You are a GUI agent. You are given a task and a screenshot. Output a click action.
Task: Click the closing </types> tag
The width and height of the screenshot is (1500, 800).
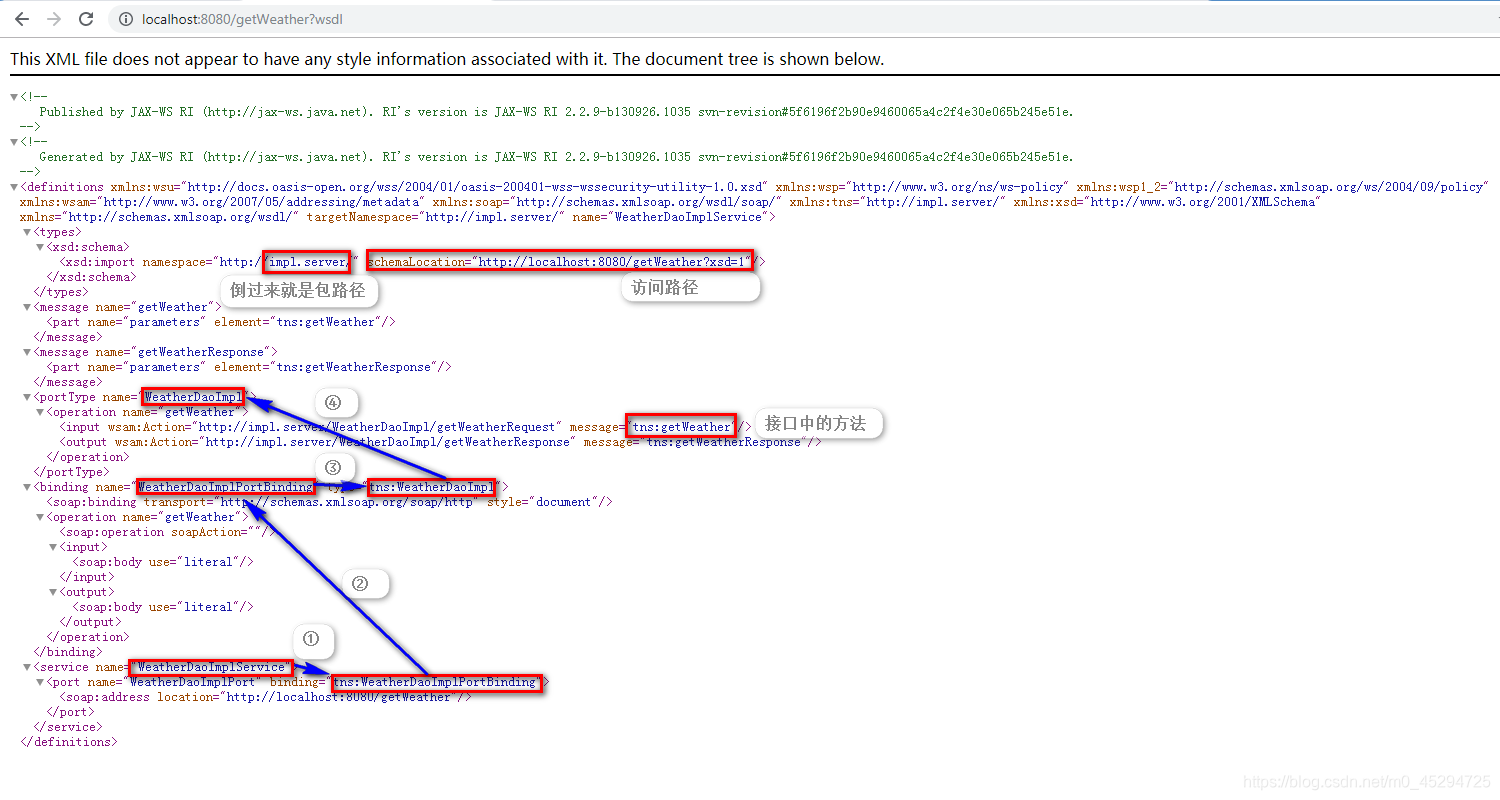pos(61,292)
